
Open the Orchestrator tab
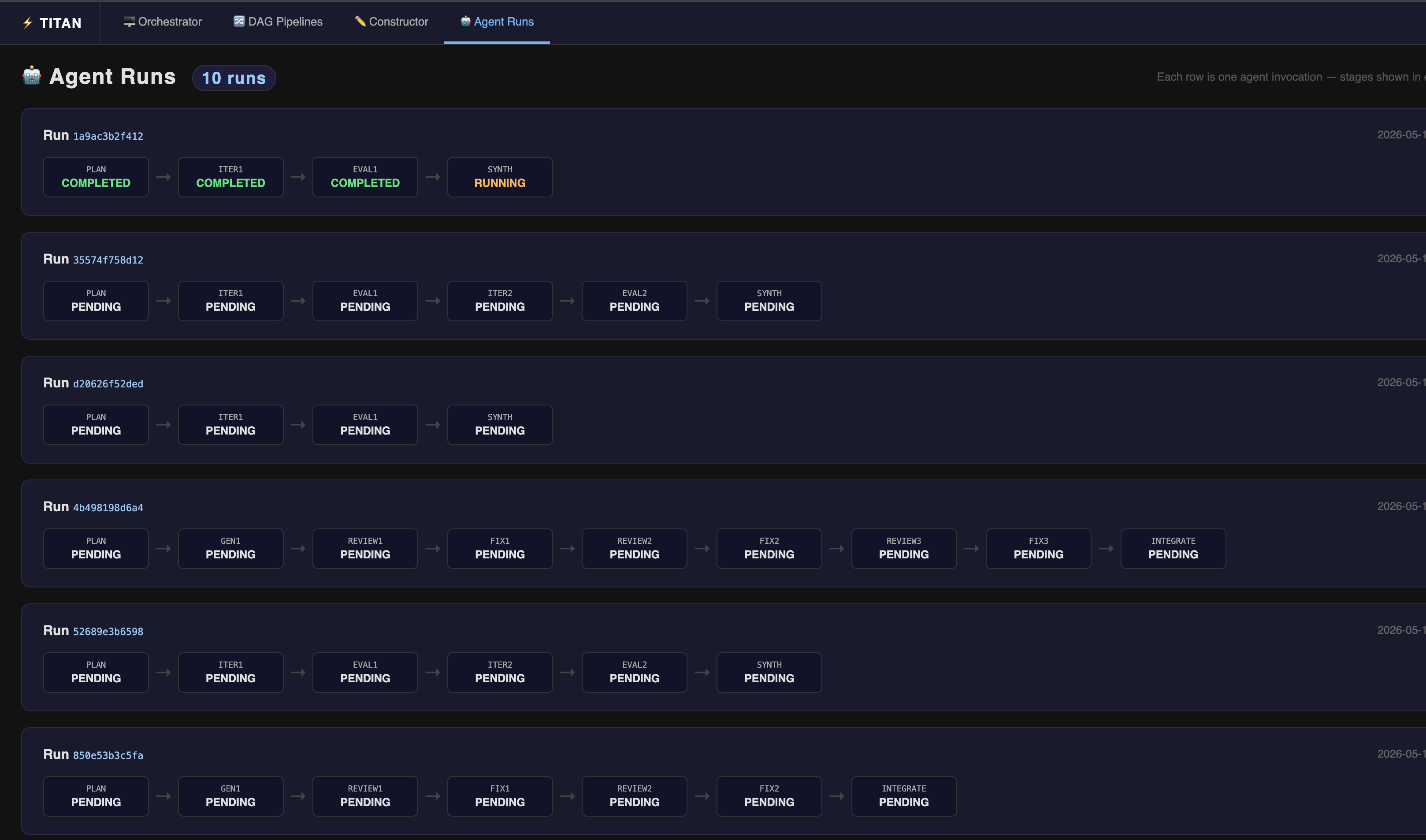(163, 22)
